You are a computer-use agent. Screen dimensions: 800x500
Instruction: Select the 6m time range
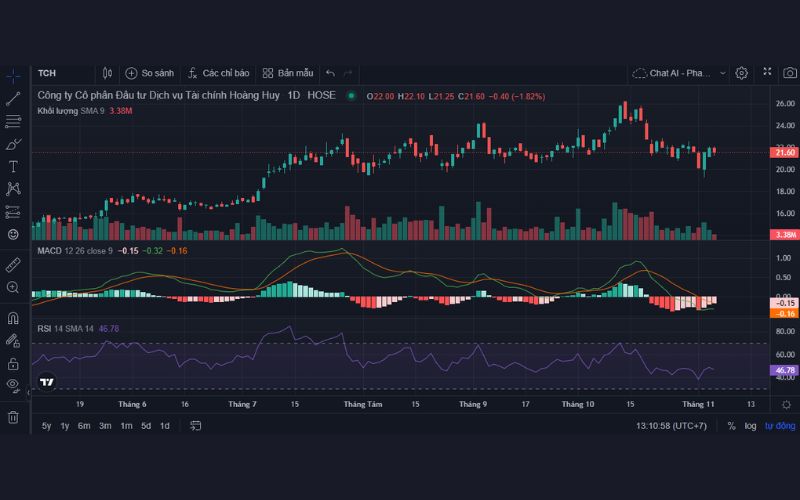point(84,426)
